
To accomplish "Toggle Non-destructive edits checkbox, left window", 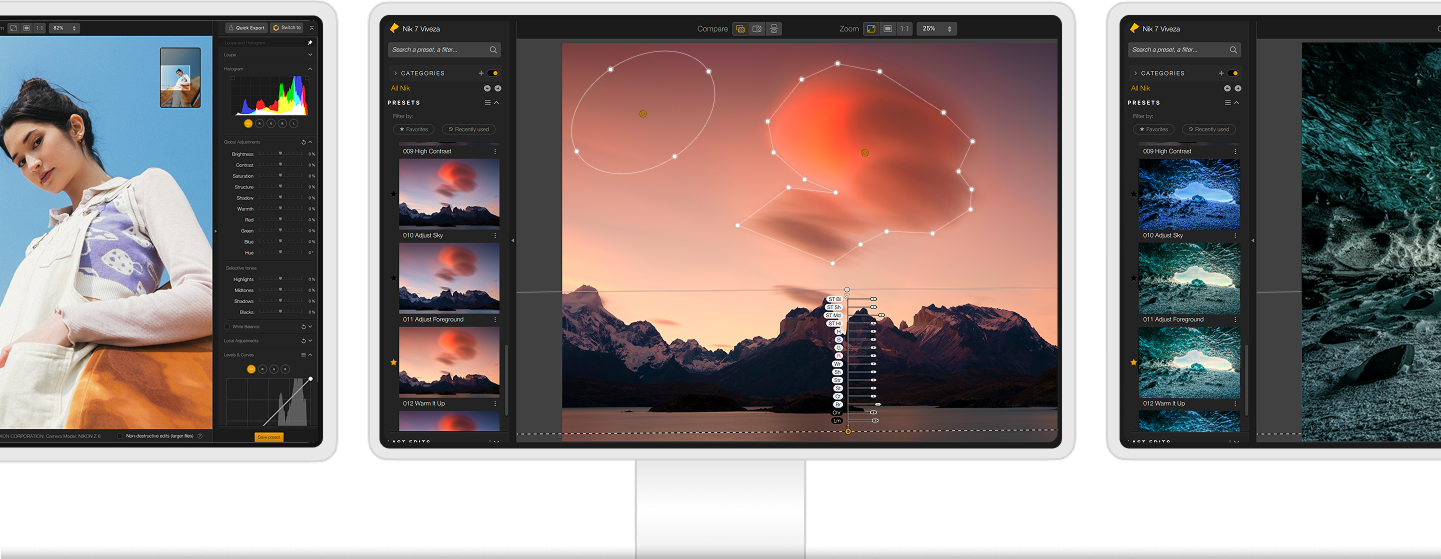I will pyautogui.click(x=120, y=436).
